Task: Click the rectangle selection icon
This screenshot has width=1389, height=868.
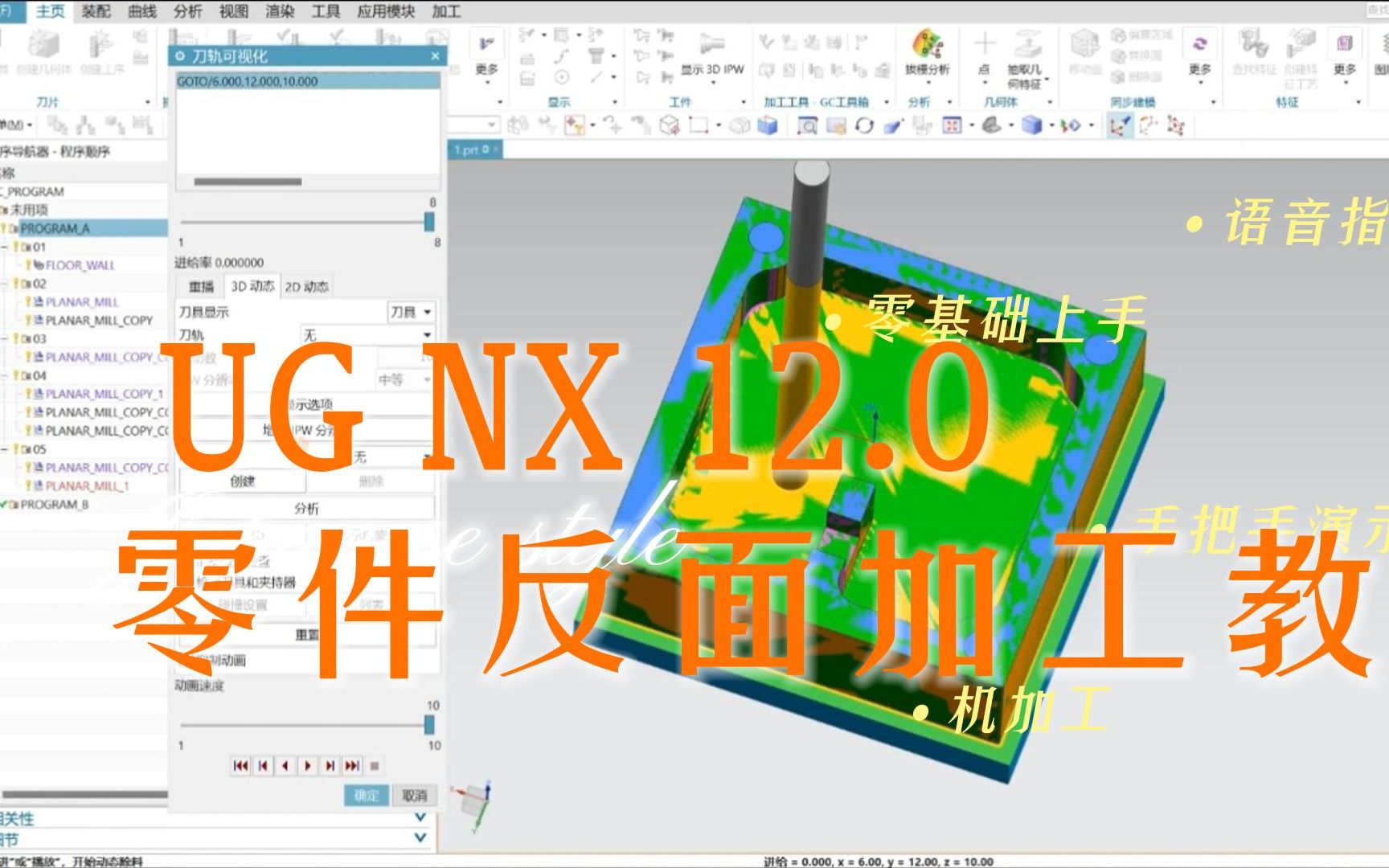Action: pyautogui.click(x=698, y=125)
